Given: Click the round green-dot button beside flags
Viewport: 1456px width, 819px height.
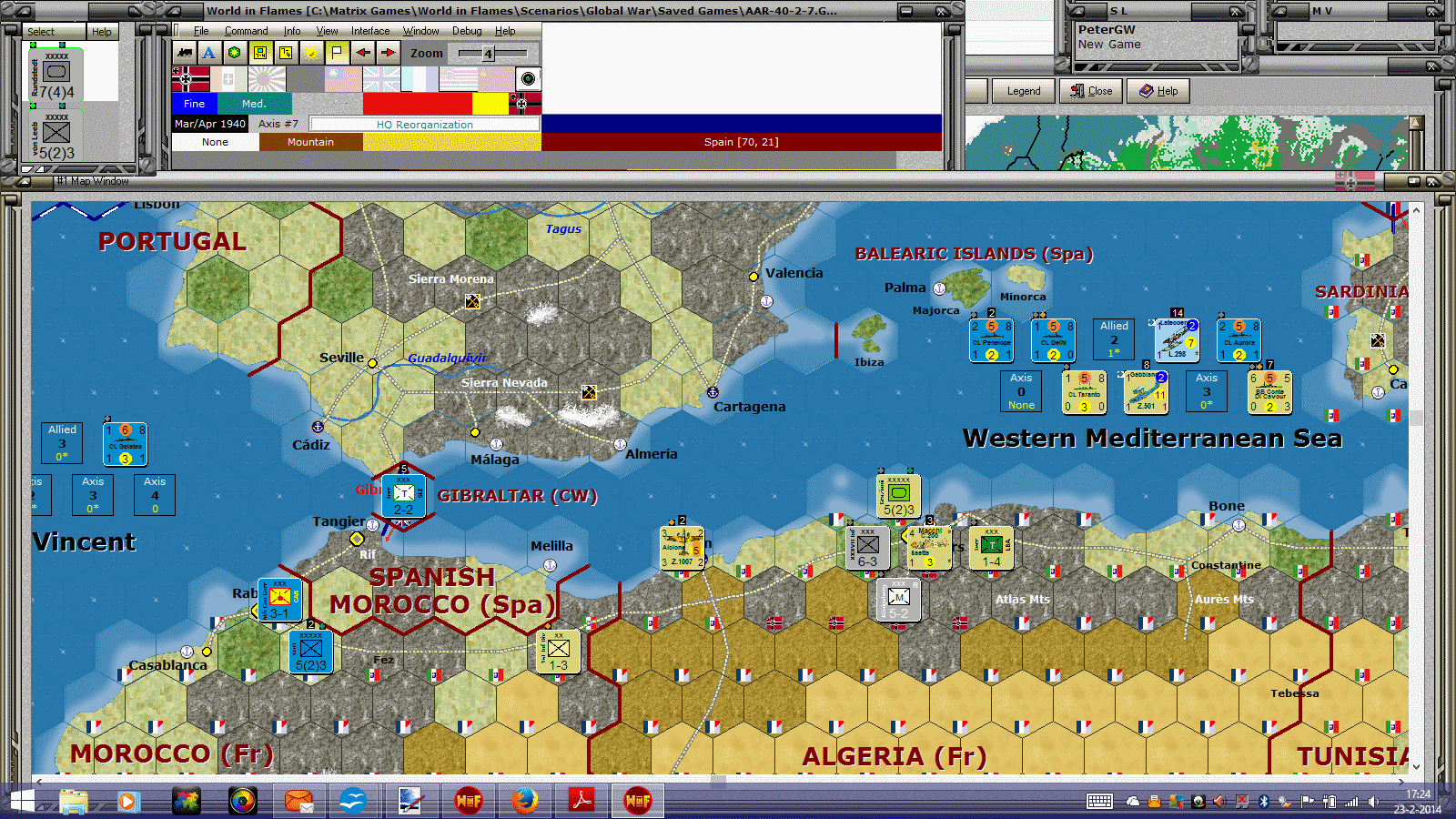Looking at the screenshot, I should (x=528, y=79).
